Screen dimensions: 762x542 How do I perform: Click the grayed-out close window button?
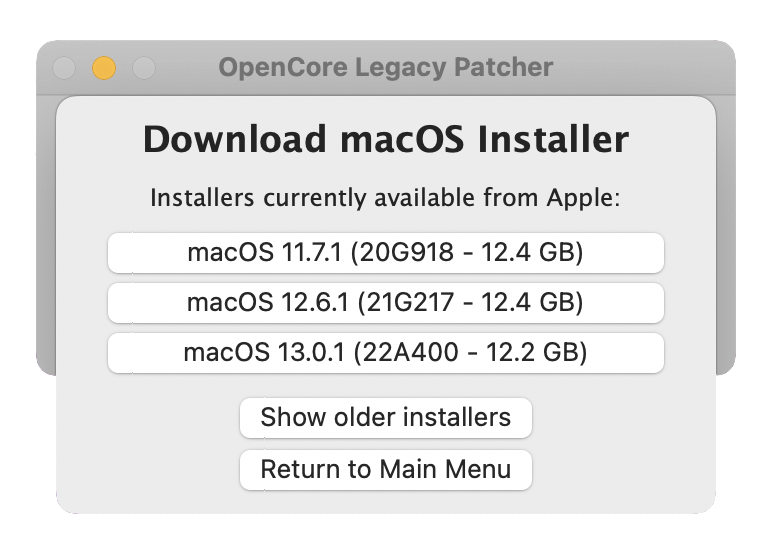click(64, 68)
